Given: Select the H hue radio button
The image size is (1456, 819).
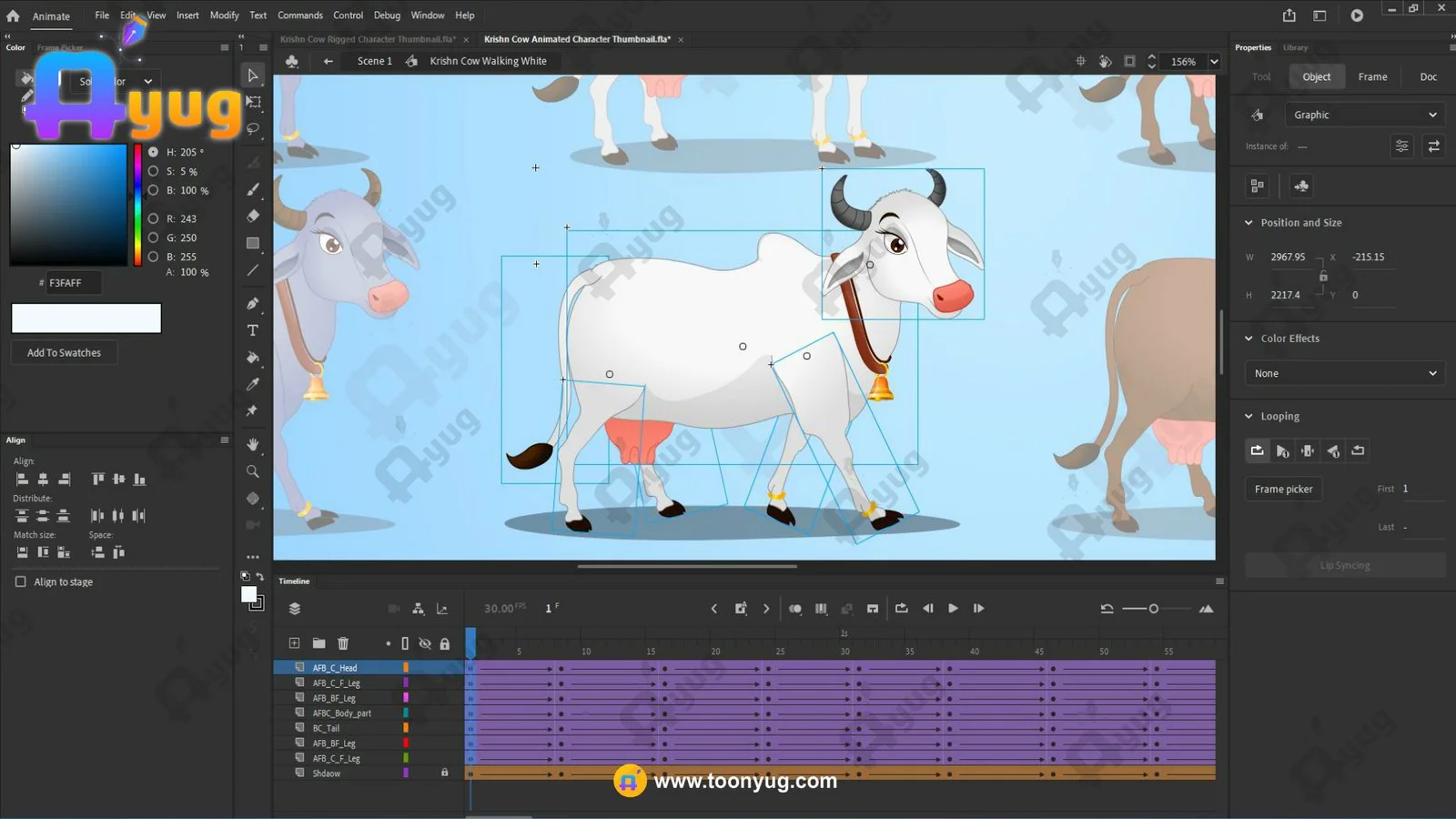Looking at the screenshot, I should tap(153, 152).
